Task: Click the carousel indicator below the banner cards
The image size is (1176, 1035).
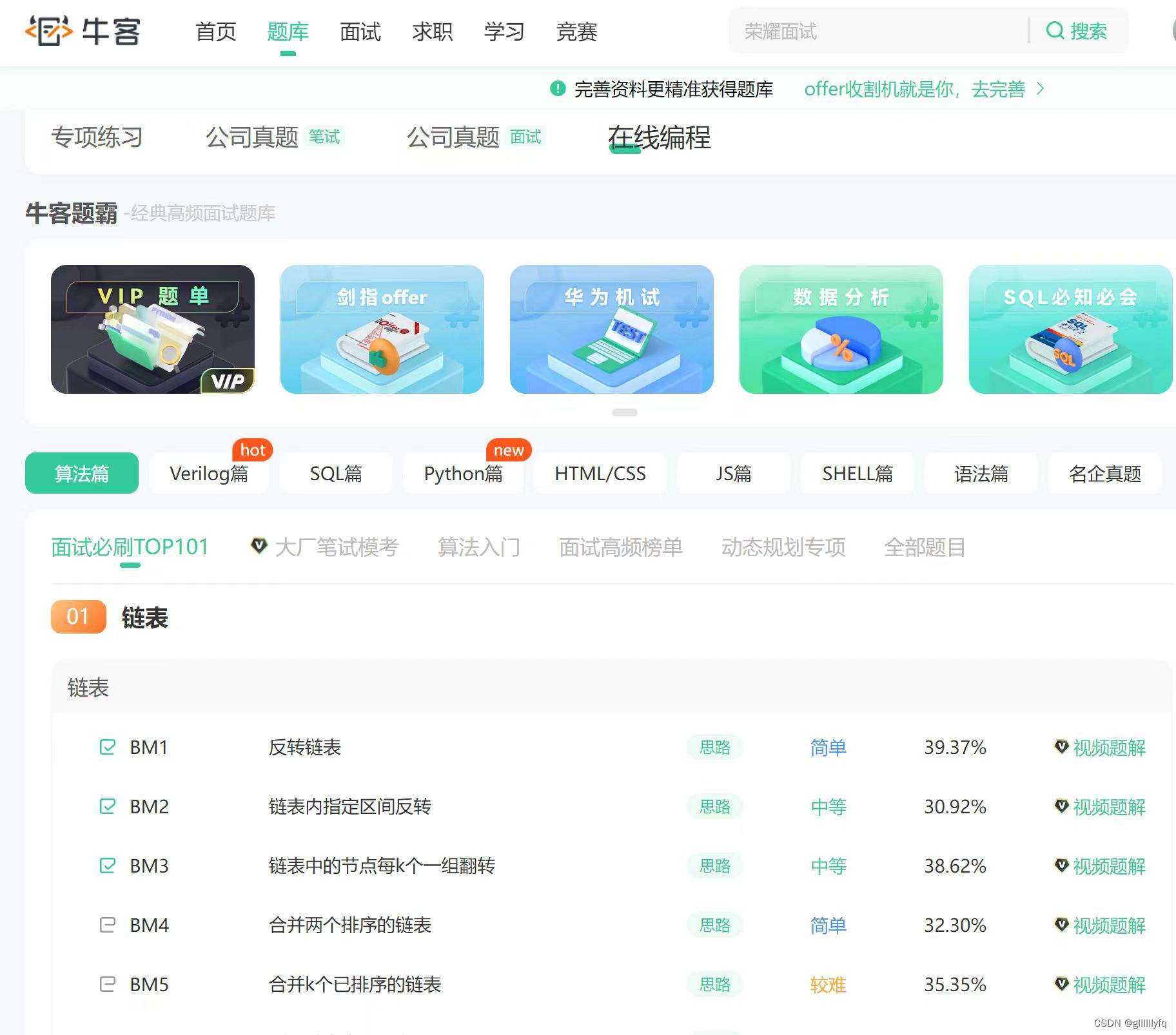Action: click(623, 411)
